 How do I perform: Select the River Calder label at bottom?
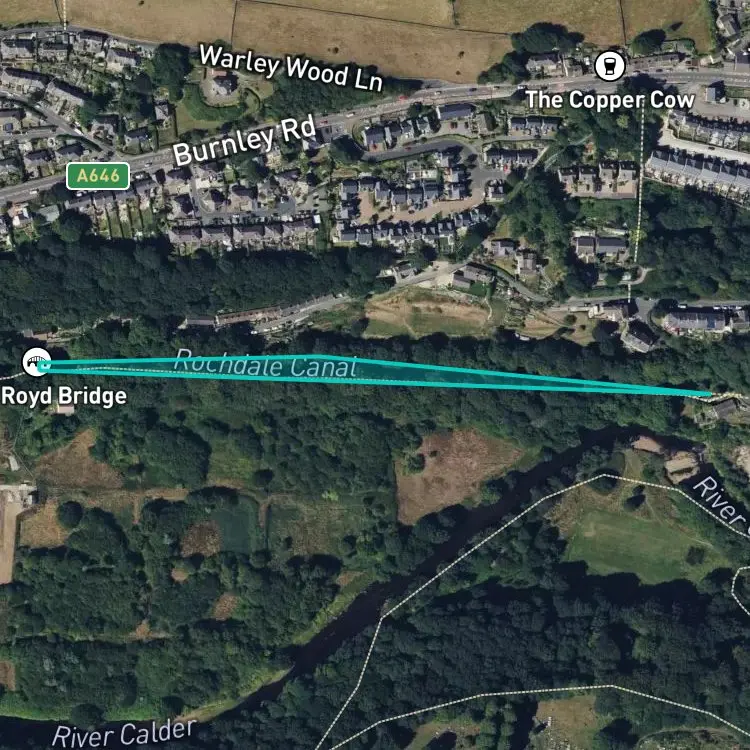[124, 734]
